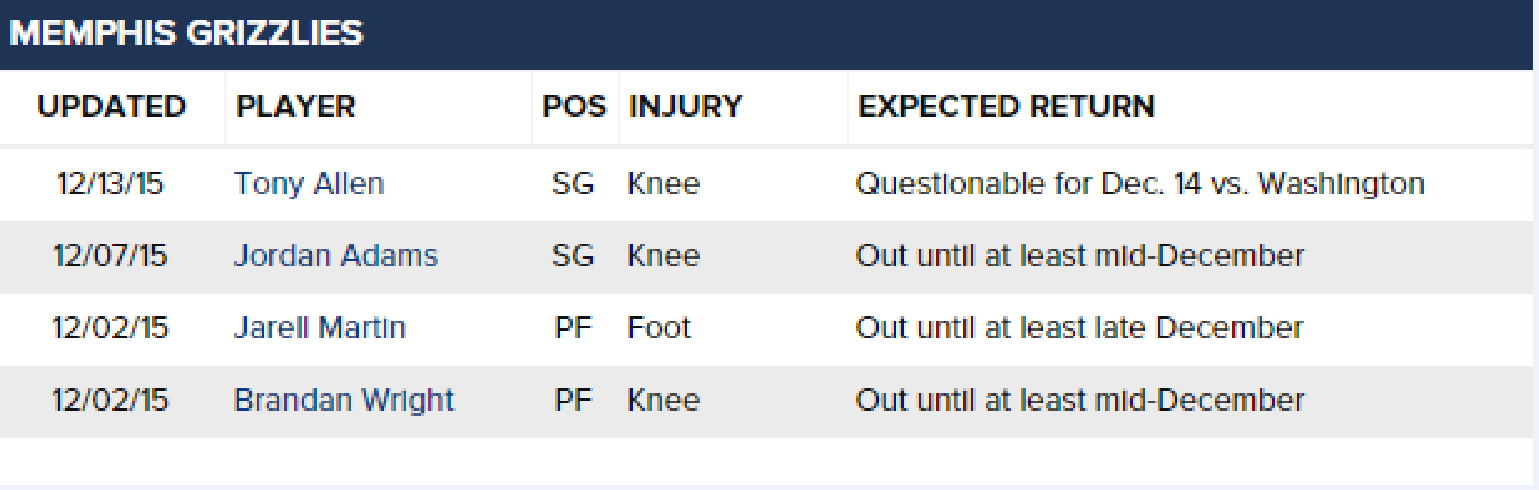Click the PLAYER column header
The width and height of the screenshot is (1539, 490).
coord(295,107)
